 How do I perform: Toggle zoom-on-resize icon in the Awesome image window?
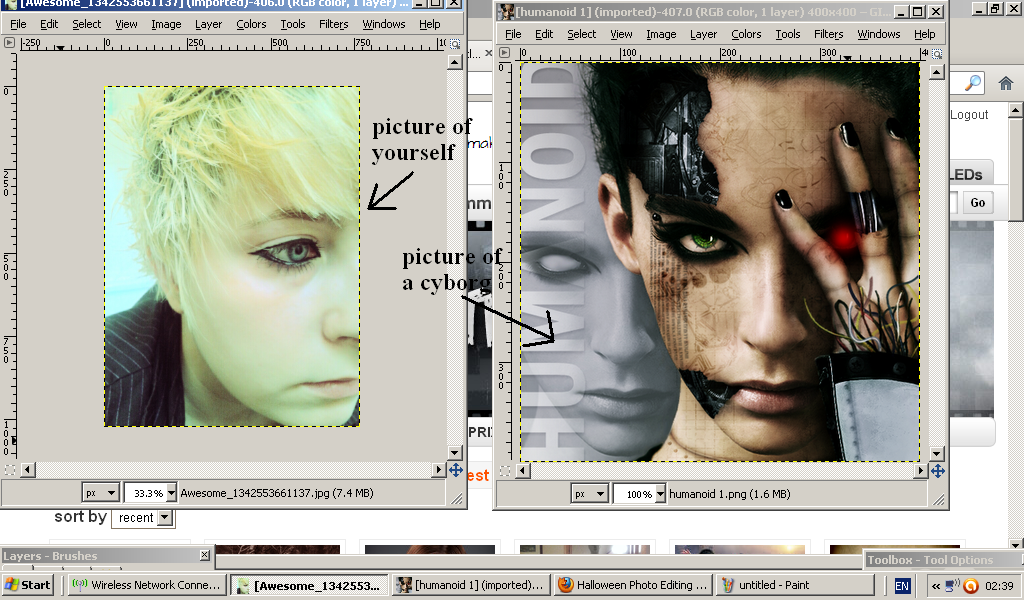click(x=455, y=44)
